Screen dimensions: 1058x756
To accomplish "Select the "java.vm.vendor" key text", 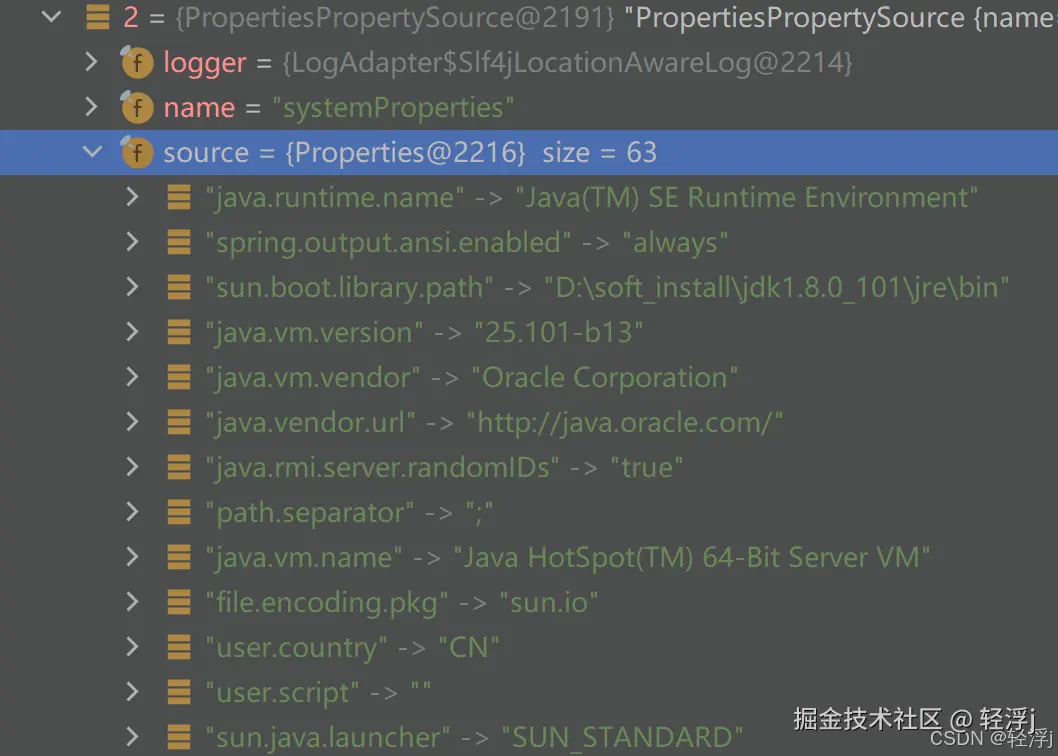I will pyautogui.click(x=313, y=377).
